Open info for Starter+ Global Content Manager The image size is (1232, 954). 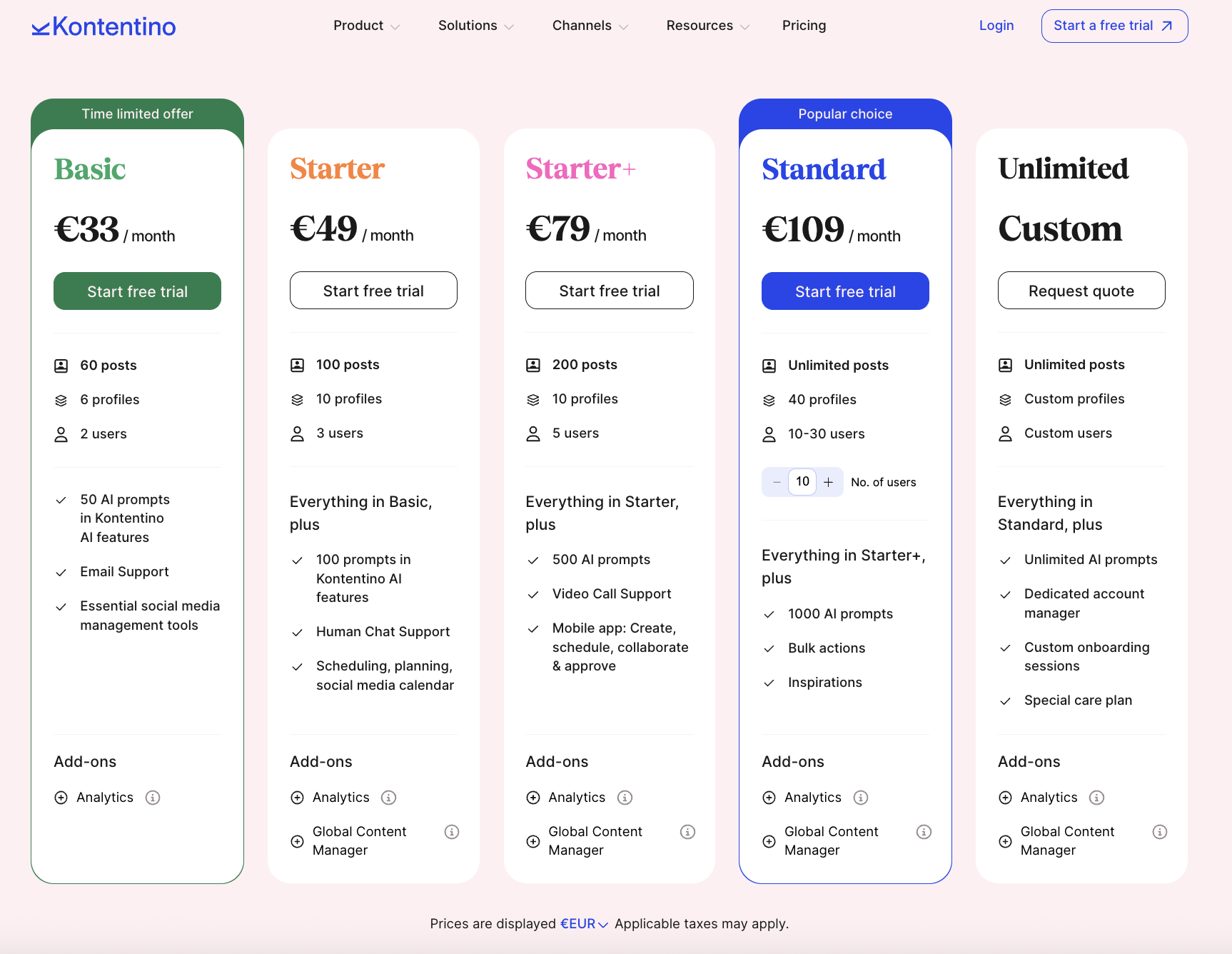[x=688, y=832]
